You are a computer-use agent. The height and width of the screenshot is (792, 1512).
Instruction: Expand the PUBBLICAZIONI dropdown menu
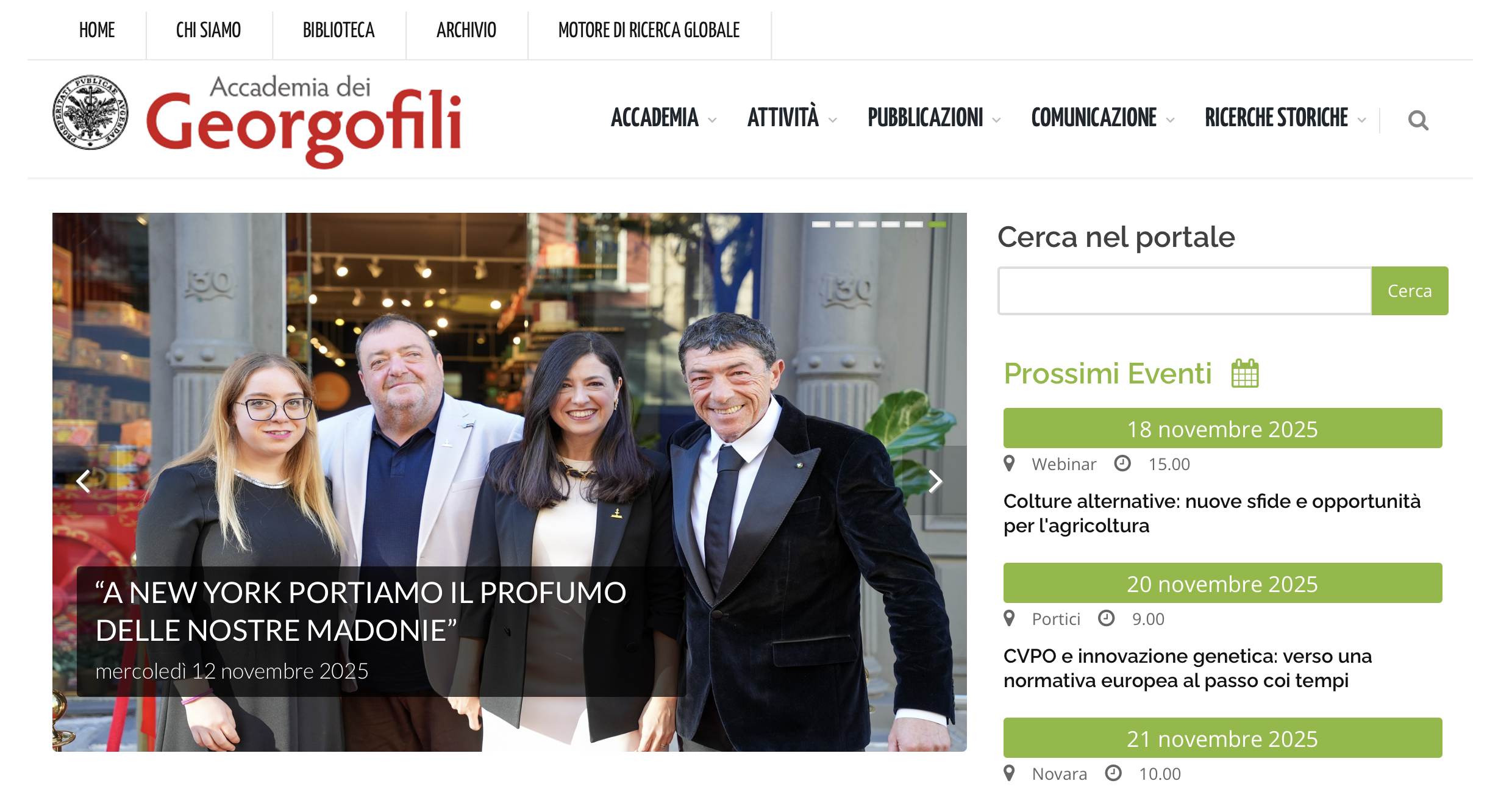pos(934,118)
